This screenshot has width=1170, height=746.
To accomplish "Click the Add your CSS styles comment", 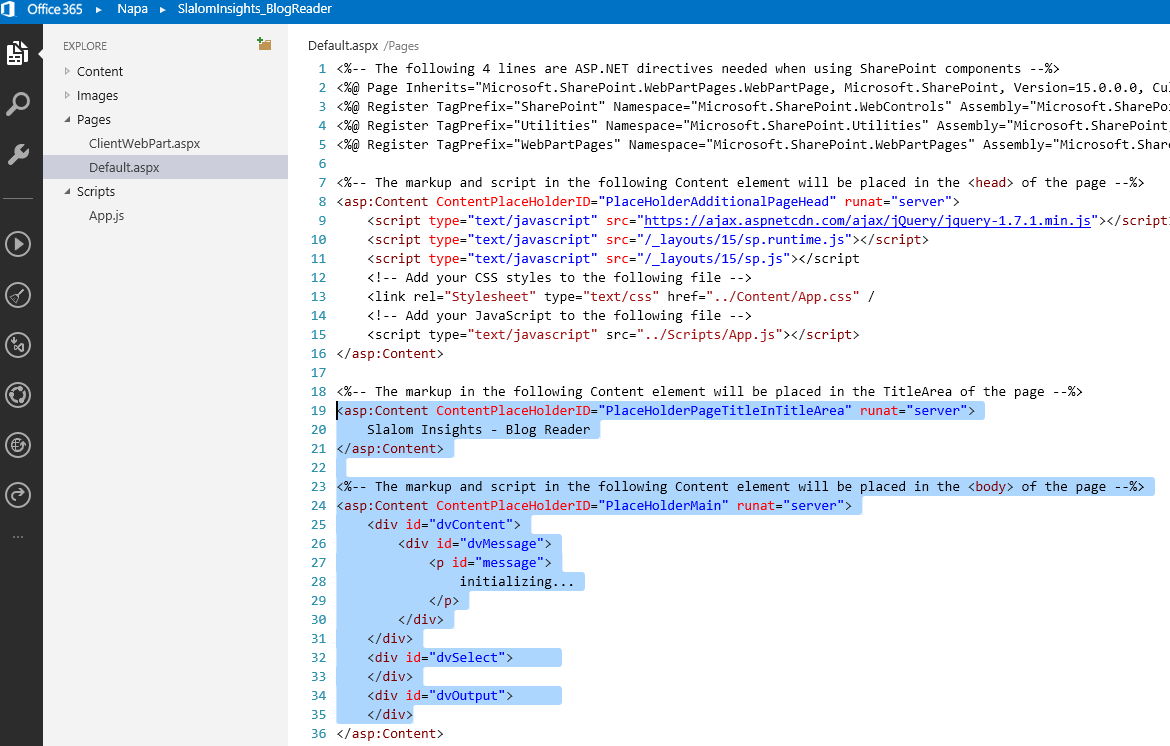I will click(x=559, y=278).
